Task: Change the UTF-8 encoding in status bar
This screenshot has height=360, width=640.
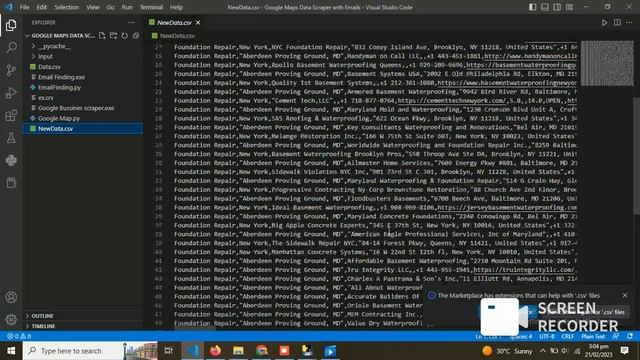Action: tap(547, 336)
